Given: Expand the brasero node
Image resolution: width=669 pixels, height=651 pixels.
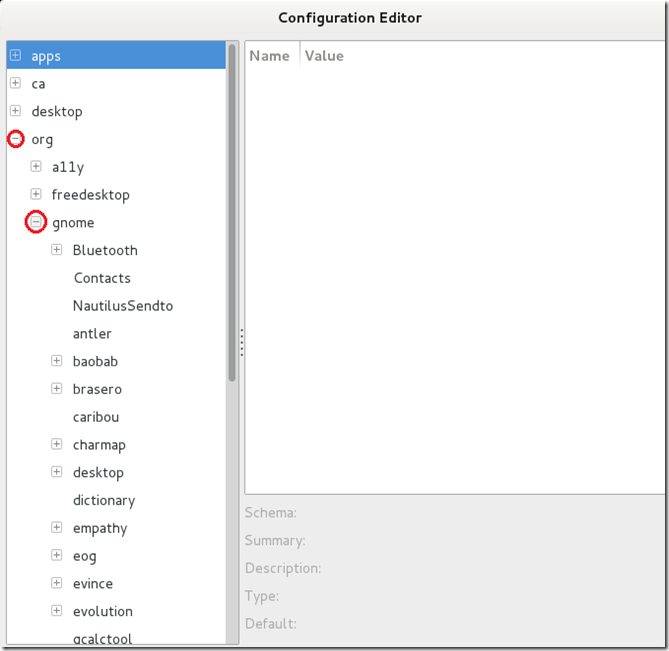Looking at the screenshot, I should coord(56,388).
